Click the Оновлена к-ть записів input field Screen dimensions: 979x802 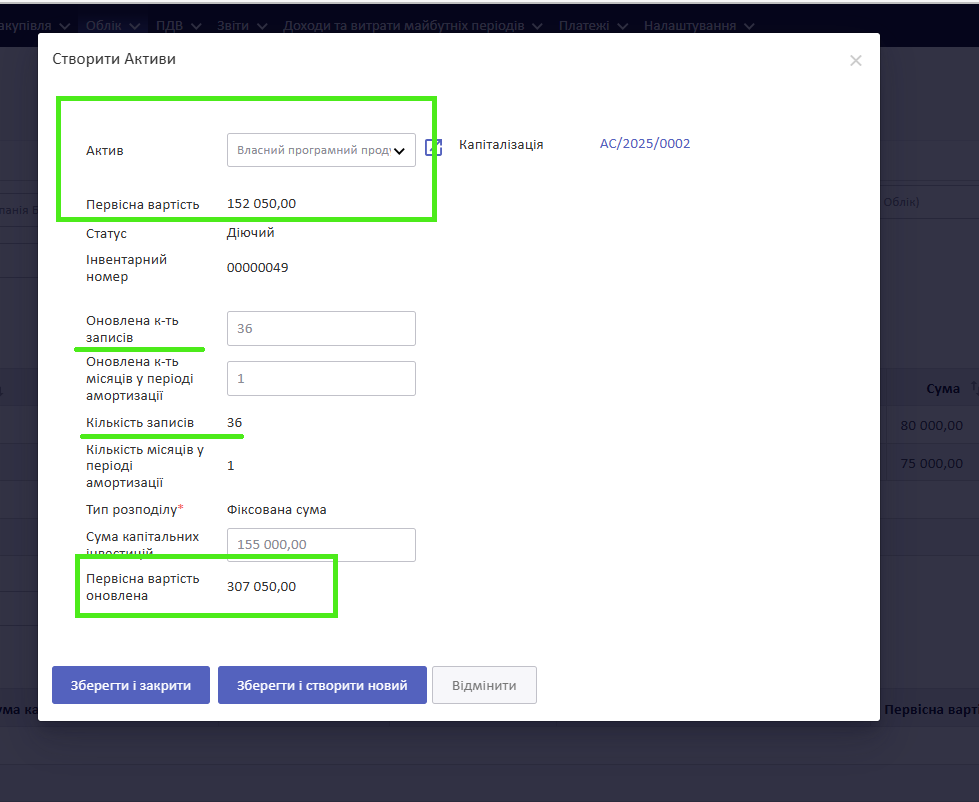(x=321, y=328)
